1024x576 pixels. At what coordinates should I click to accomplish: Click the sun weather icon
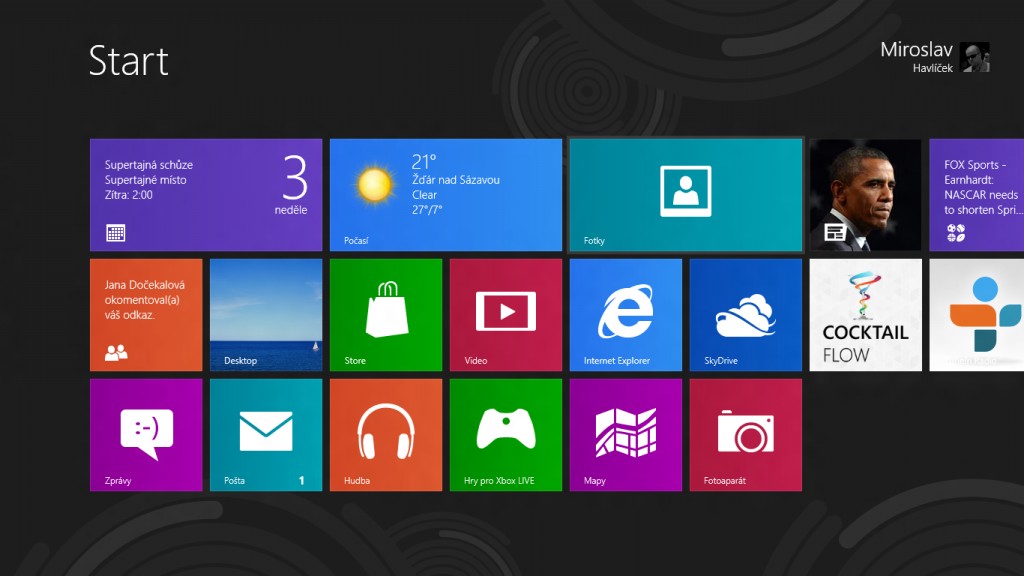(x=375, y=184)
